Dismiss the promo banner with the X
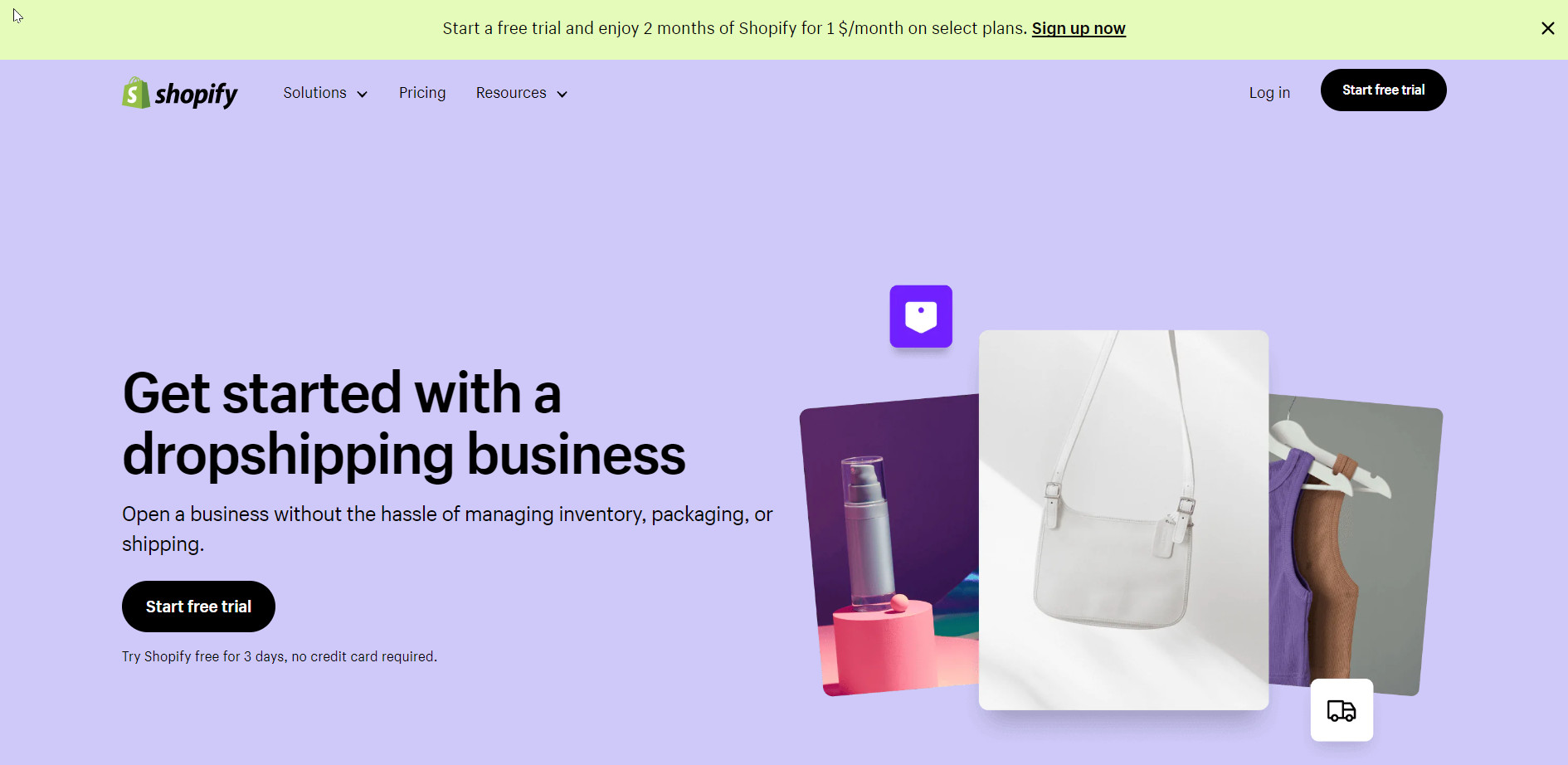 tap(1547, 28)
